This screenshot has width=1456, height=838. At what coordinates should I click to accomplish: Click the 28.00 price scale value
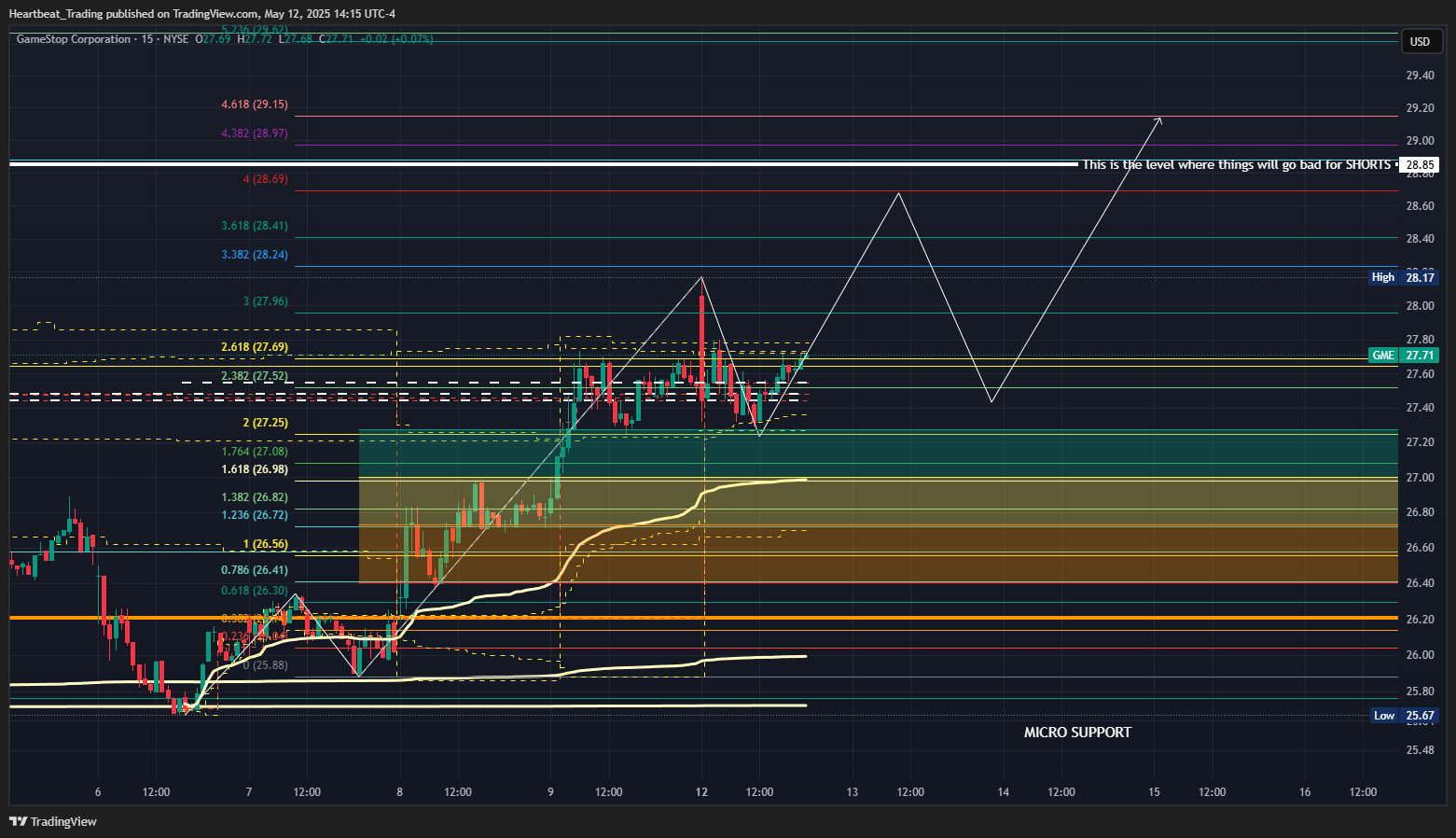1420,306
